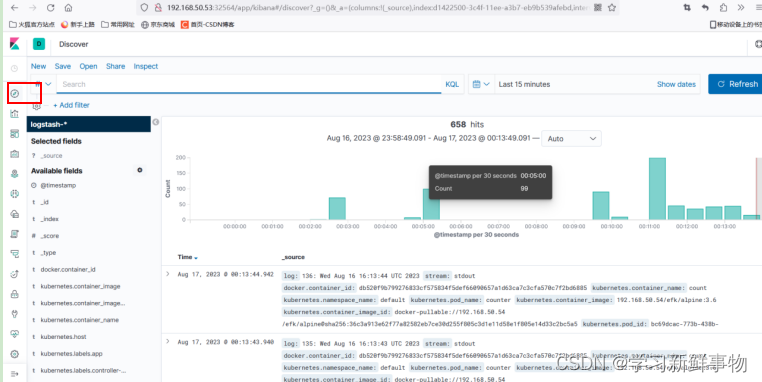This screenshot has height=382, width=762.
Task: Switch query language via KQL button
Action: pyautogui.click(x=452, y=84)
